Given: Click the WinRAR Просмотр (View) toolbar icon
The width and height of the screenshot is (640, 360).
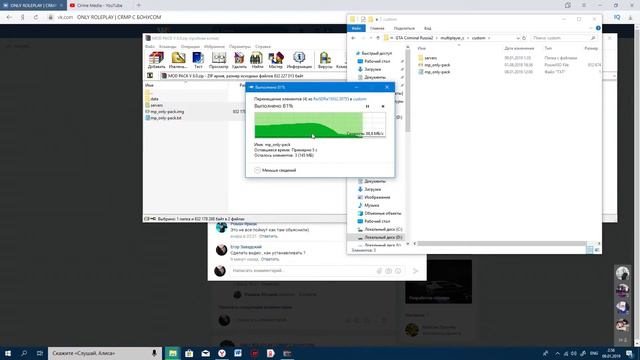Looking at the screenshot, I should click(x=218, y=60).
